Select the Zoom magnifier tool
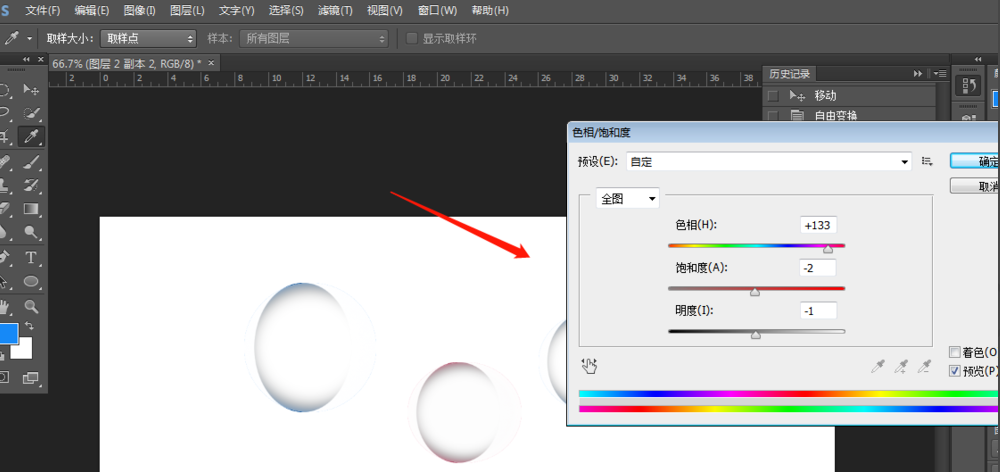The height and width of the screenshot is (472, 1000). 31,307
